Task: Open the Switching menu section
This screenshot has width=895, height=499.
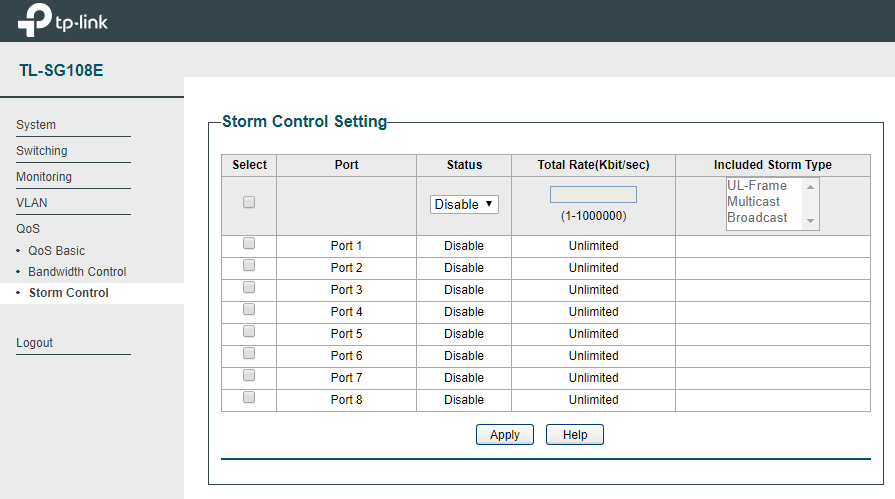Action: pos(42,151)
